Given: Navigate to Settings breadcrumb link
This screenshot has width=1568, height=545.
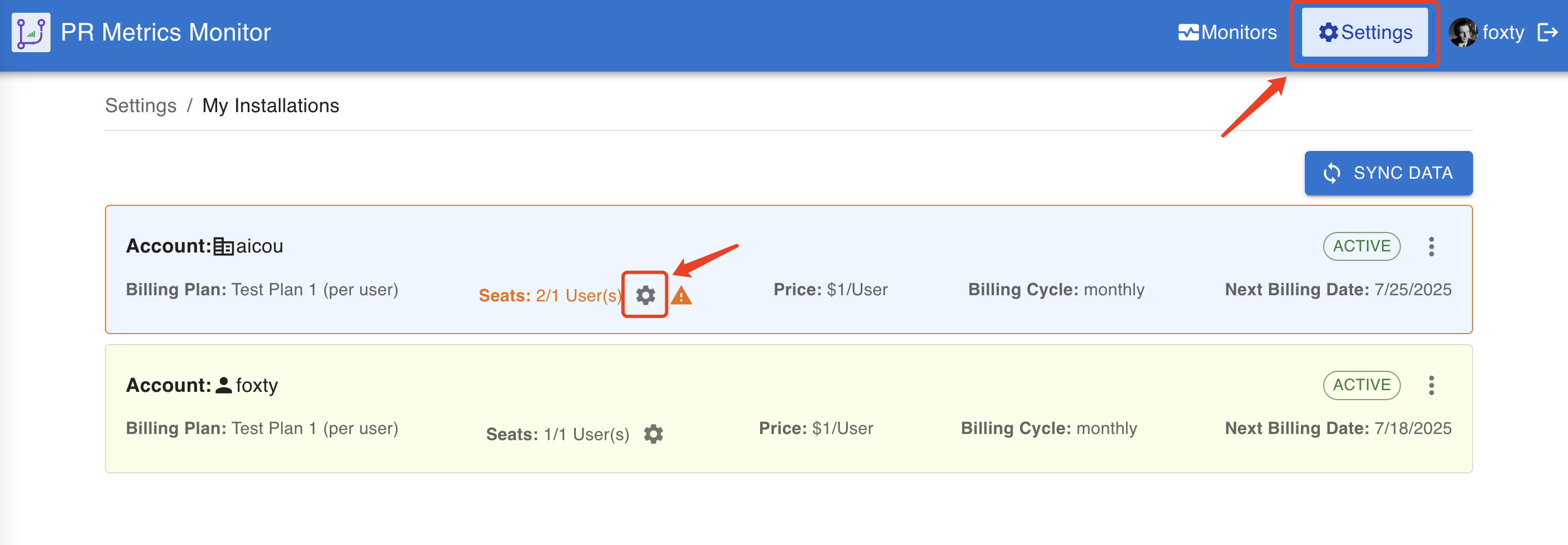Looking at the screenshot, I should point(140,105).
